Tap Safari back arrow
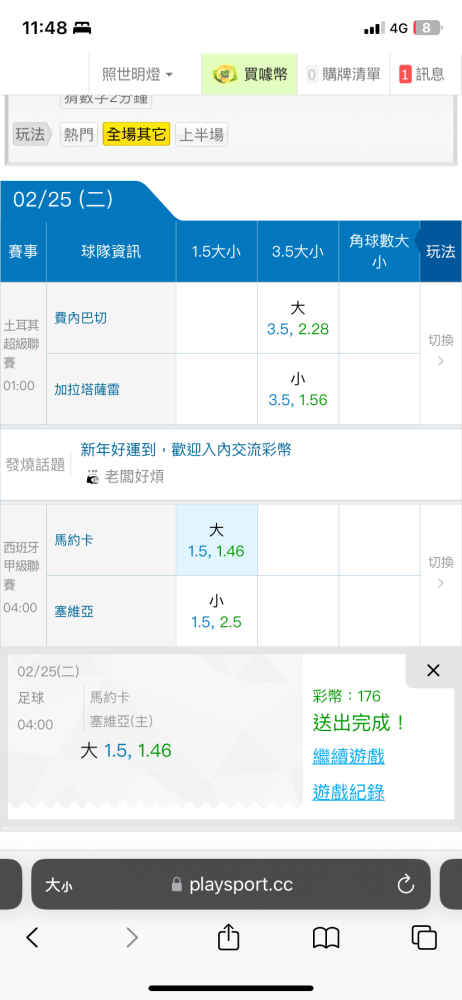Screen dimensions: 462x1000 click(x=33, y=937)
